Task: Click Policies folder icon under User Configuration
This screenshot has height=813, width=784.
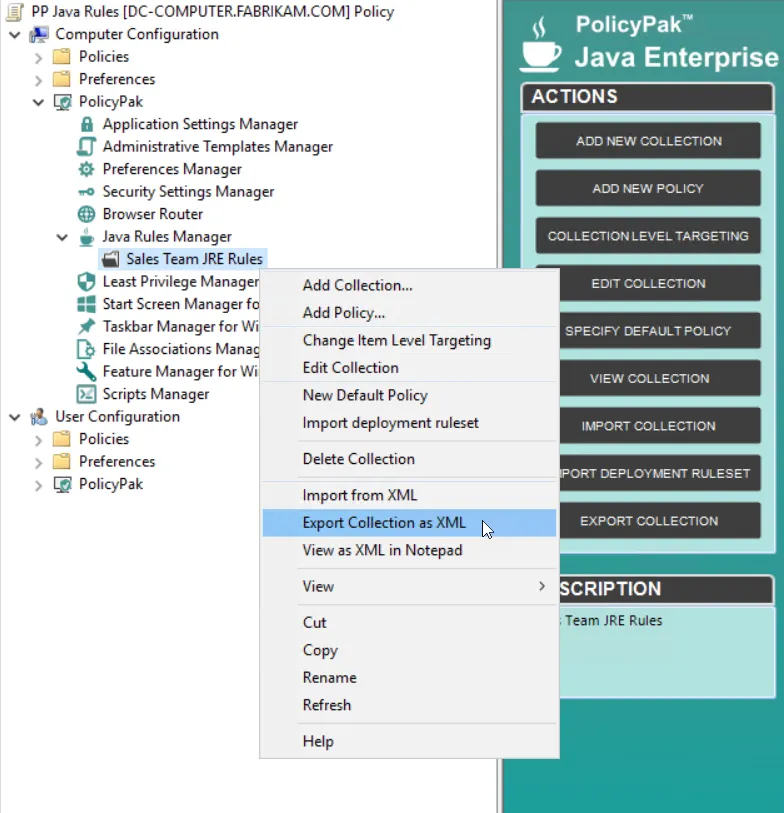Action: (x=62, y=439)
